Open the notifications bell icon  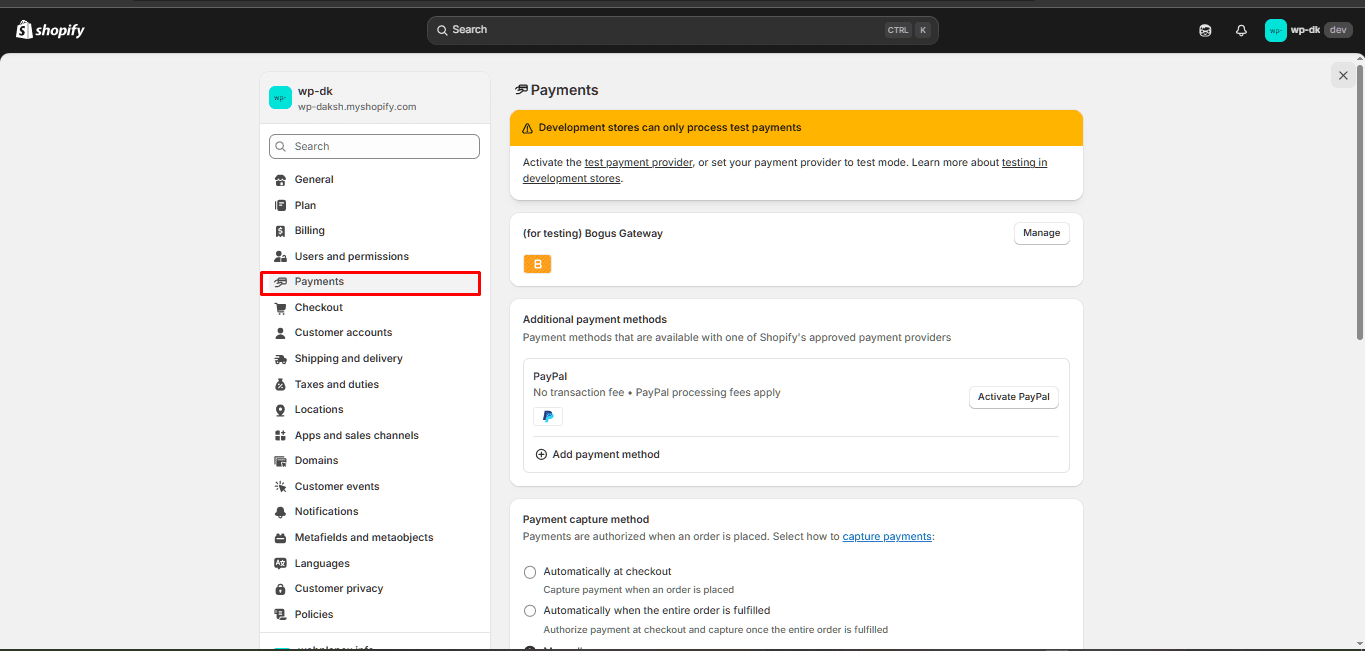[1241, 31]
